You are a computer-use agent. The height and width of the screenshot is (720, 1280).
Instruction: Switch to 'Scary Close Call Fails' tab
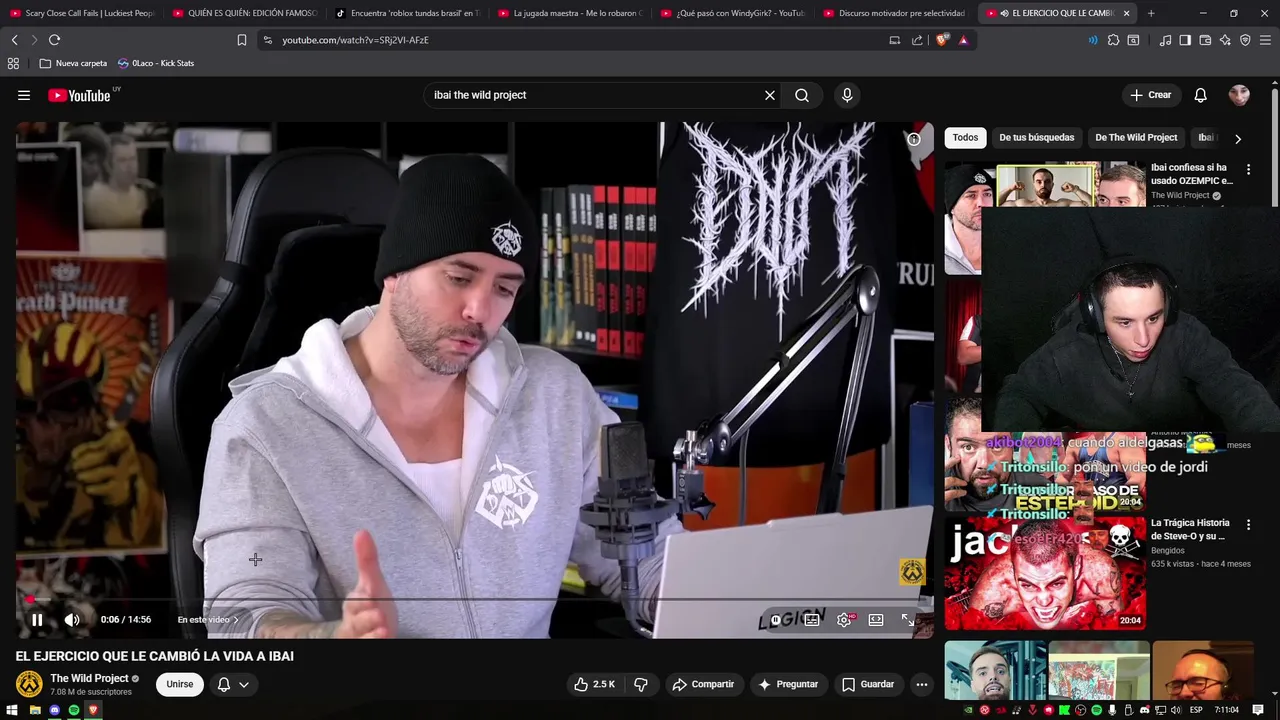(x=82, y=13)
